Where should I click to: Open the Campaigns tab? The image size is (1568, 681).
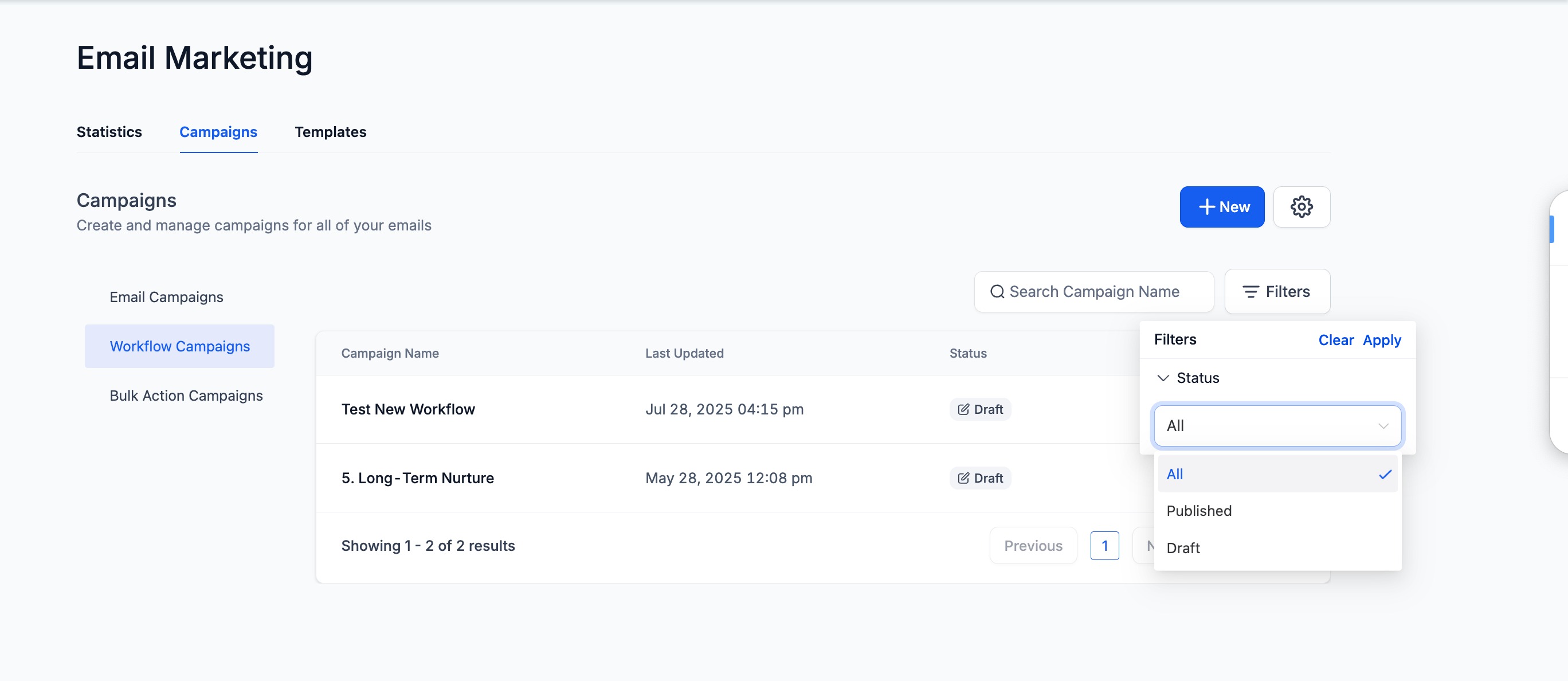click(x=218, y=132)
